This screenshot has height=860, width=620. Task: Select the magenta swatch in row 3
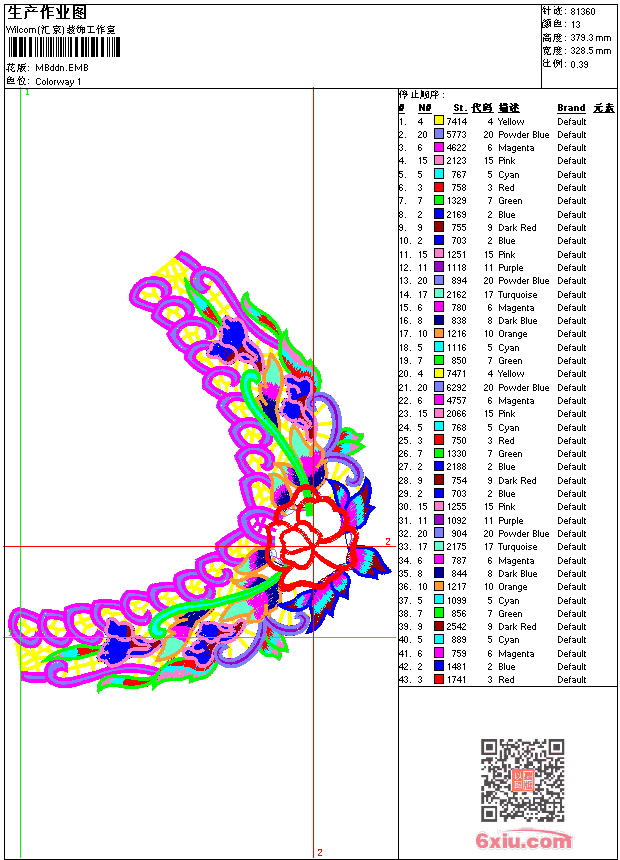point(439,147)
